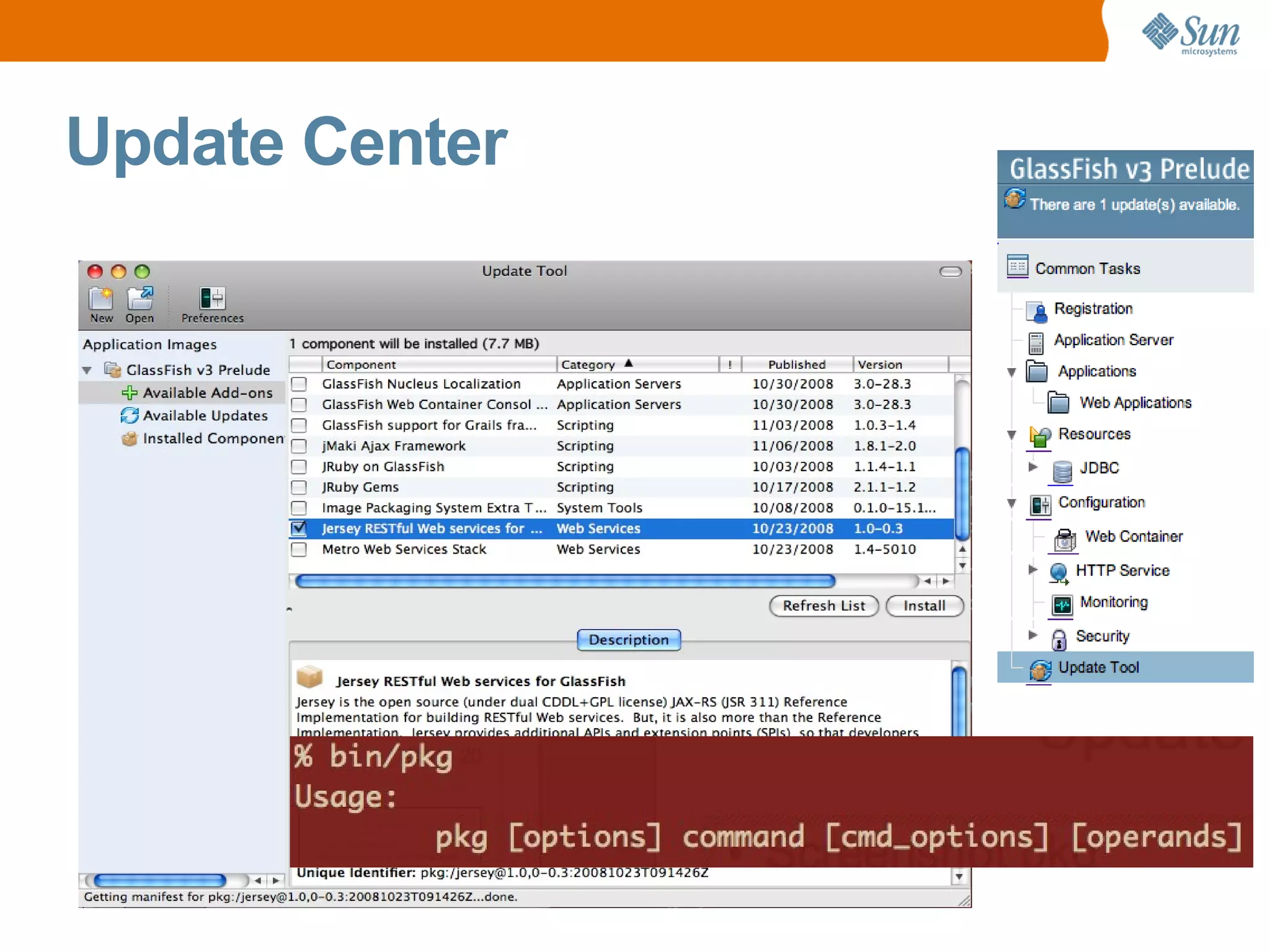Open Installed Components package icon item
Image resolution: width=1270 pixels, height=952 pixels.
click(130, 439)
